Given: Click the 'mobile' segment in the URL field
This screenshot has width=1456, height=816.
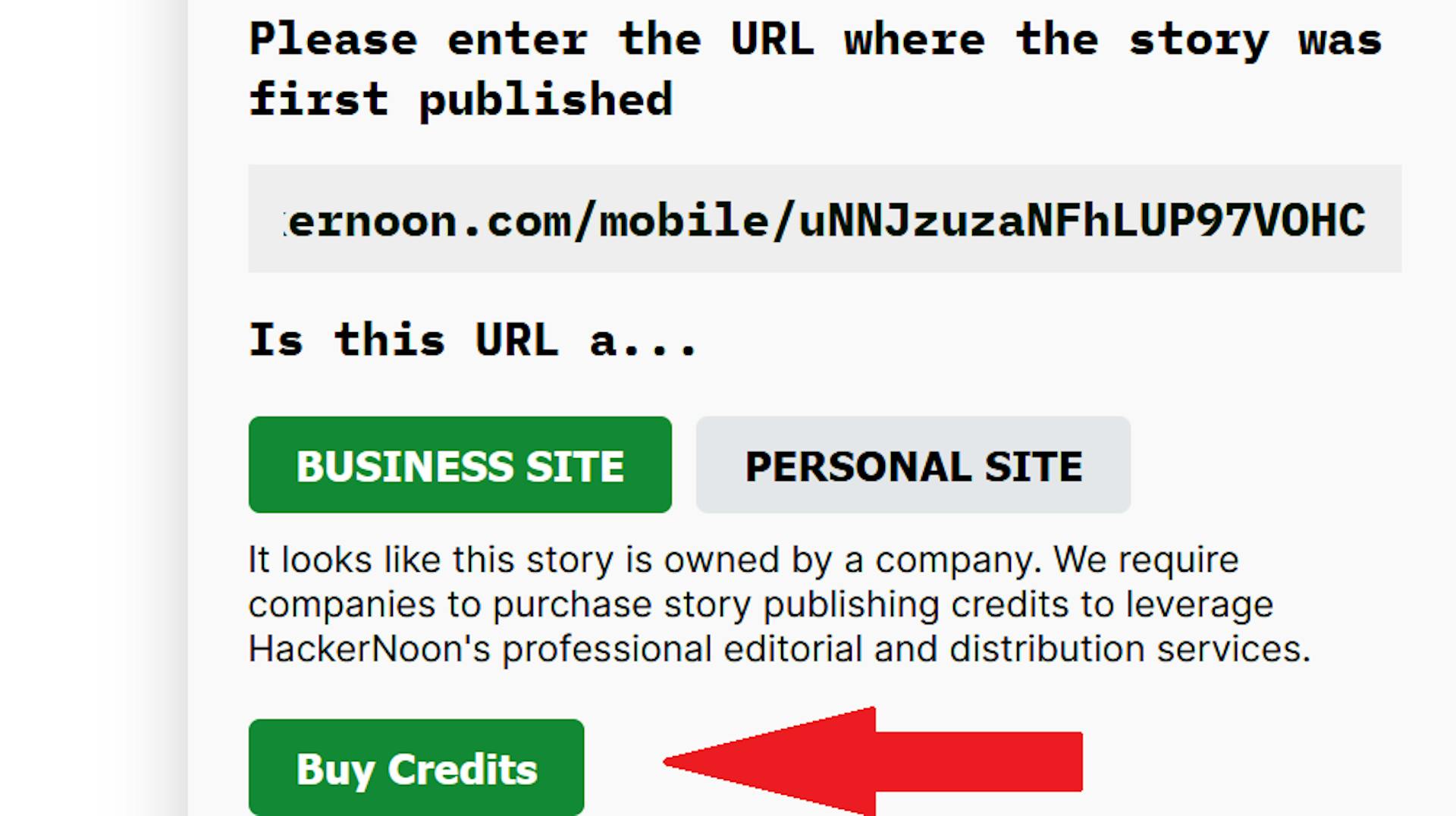Looking at the screenshot, I should (683, 221).
